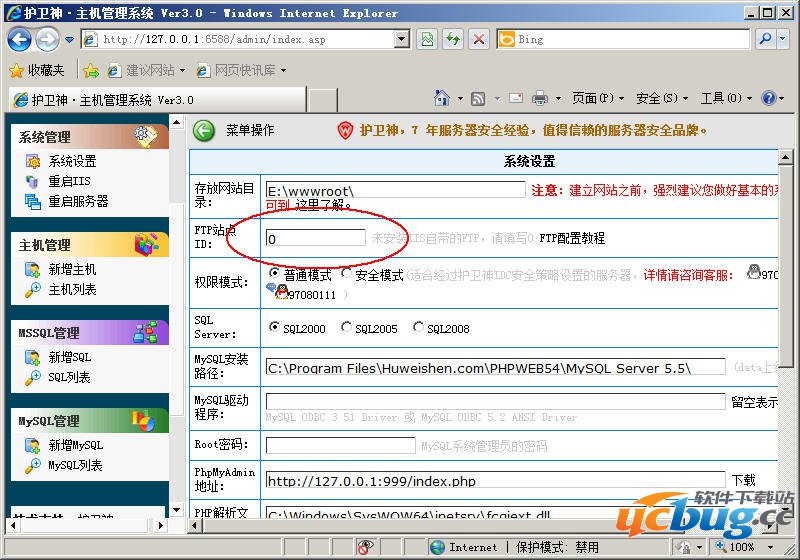The width and height of the screenshot is (800, 560).
Task: Click the popup blocker status bar icon
Action: 364,547
